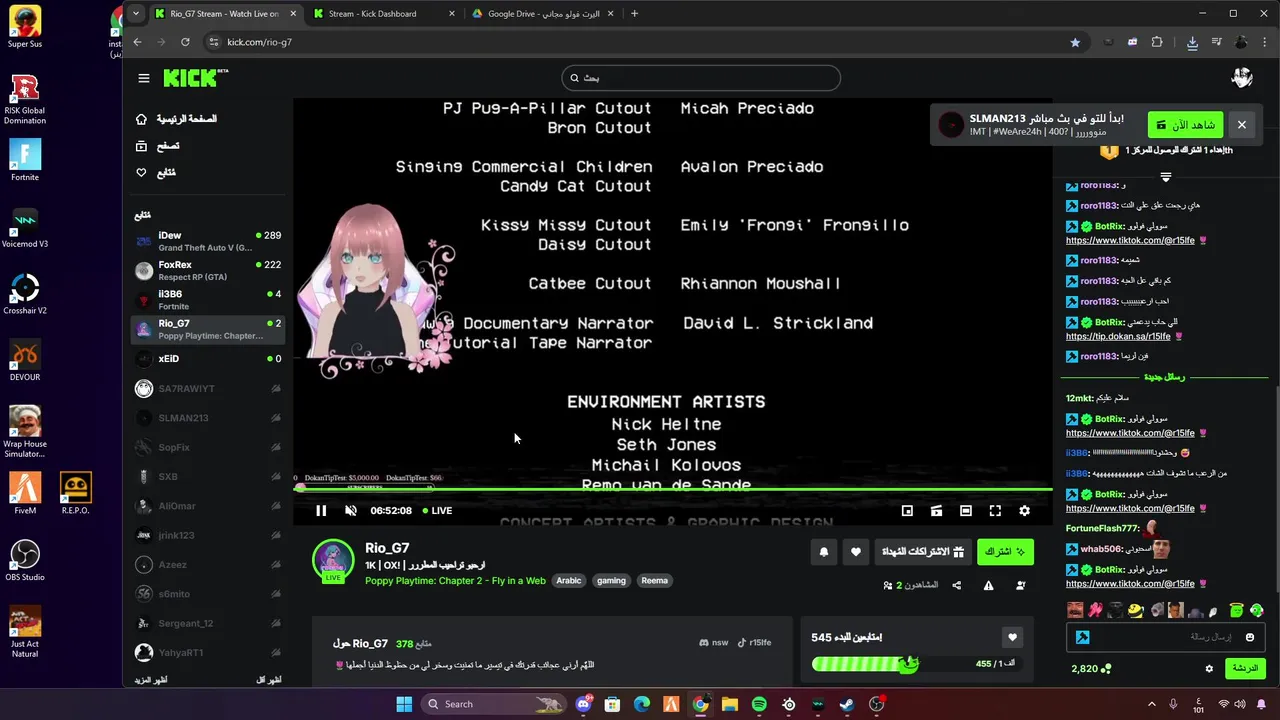The width and height of the screenshot is (1280, 720).
Task: Open SLMAN213 channel in sidebar
Action: tap(208, 418)
